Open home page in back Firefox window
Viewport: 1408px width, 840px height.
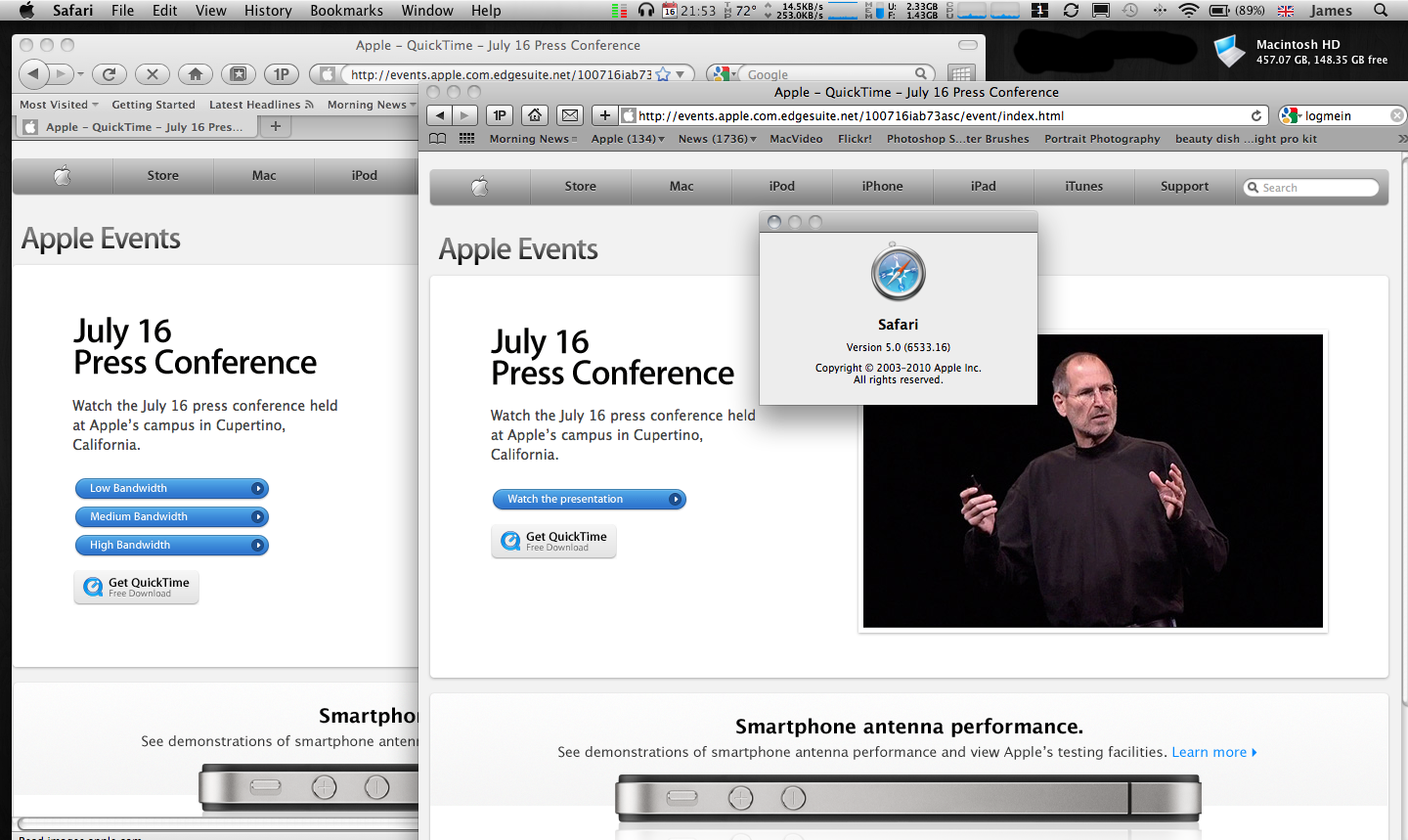(196, 74)
